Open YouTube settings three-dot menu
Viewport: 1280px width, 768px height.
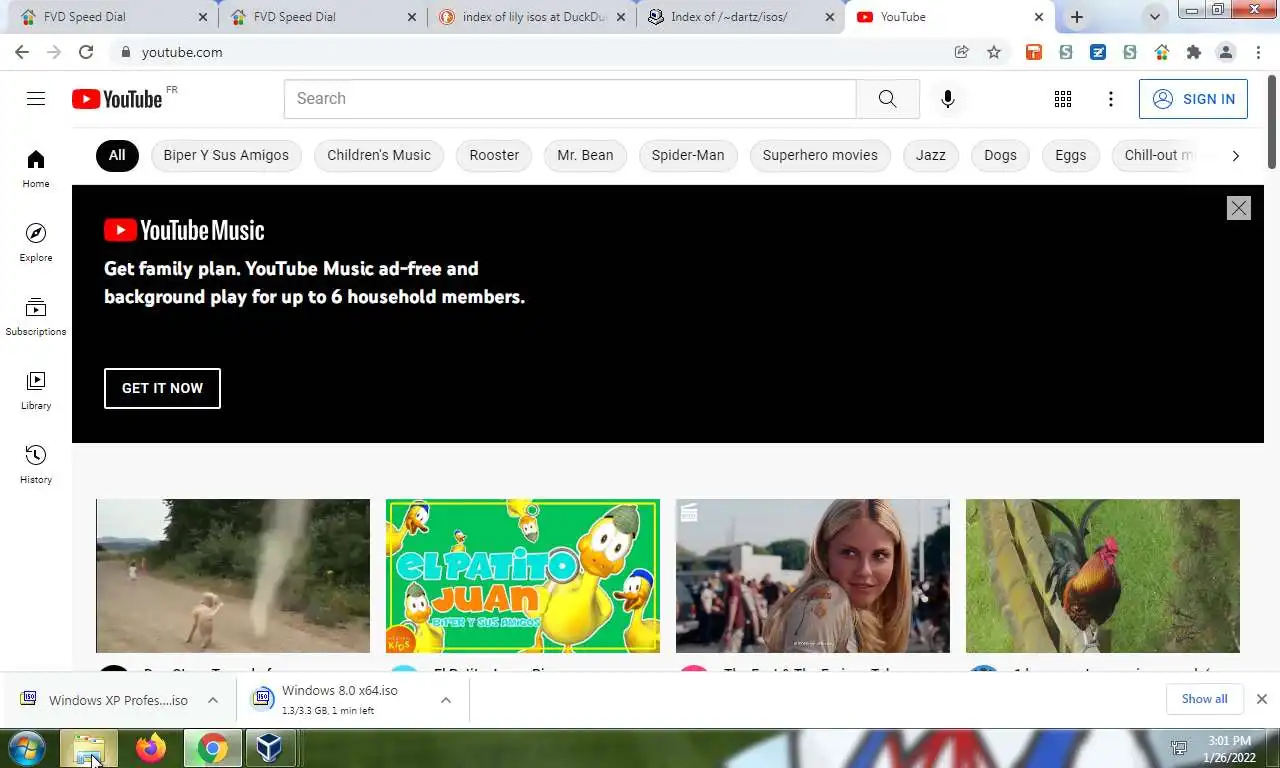pyautogui.click(x=1110, y=99)
